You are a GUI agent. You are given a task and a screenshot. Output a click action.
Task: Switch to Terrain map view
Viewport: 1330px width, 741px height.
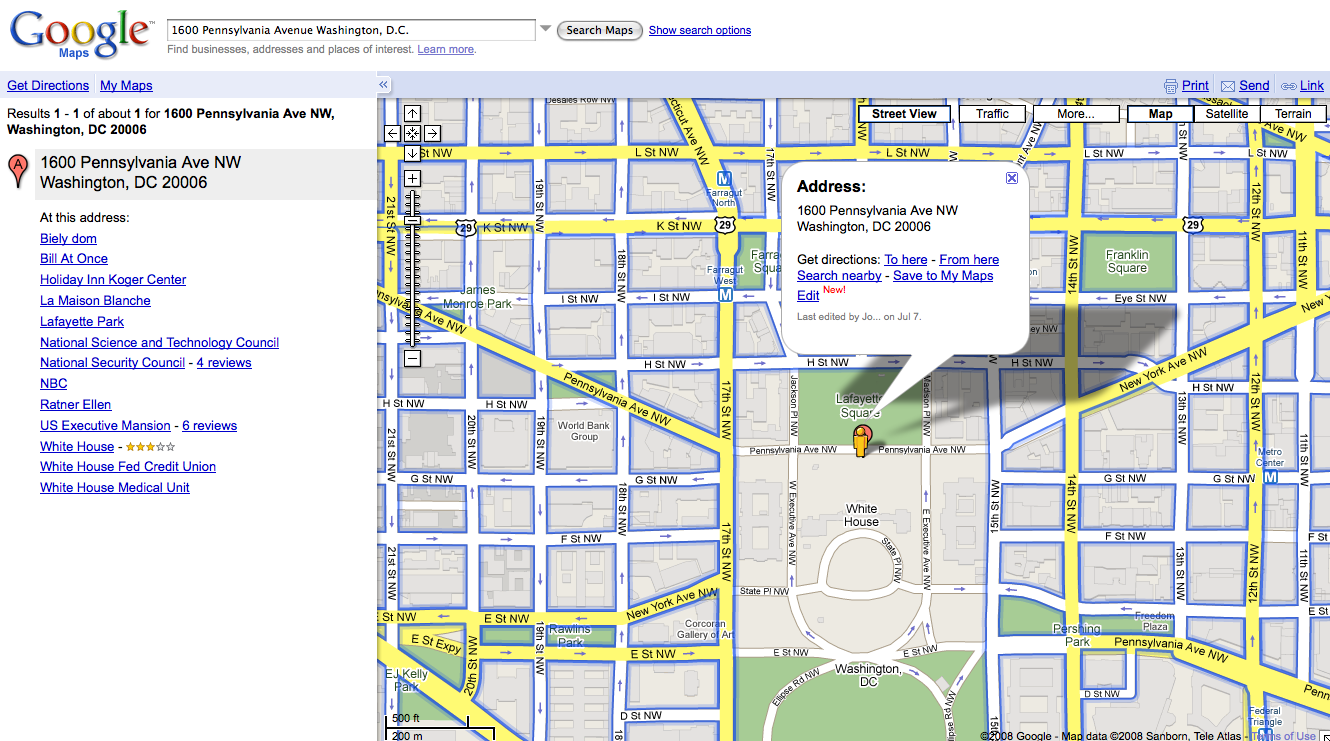tap(1292, 114)
